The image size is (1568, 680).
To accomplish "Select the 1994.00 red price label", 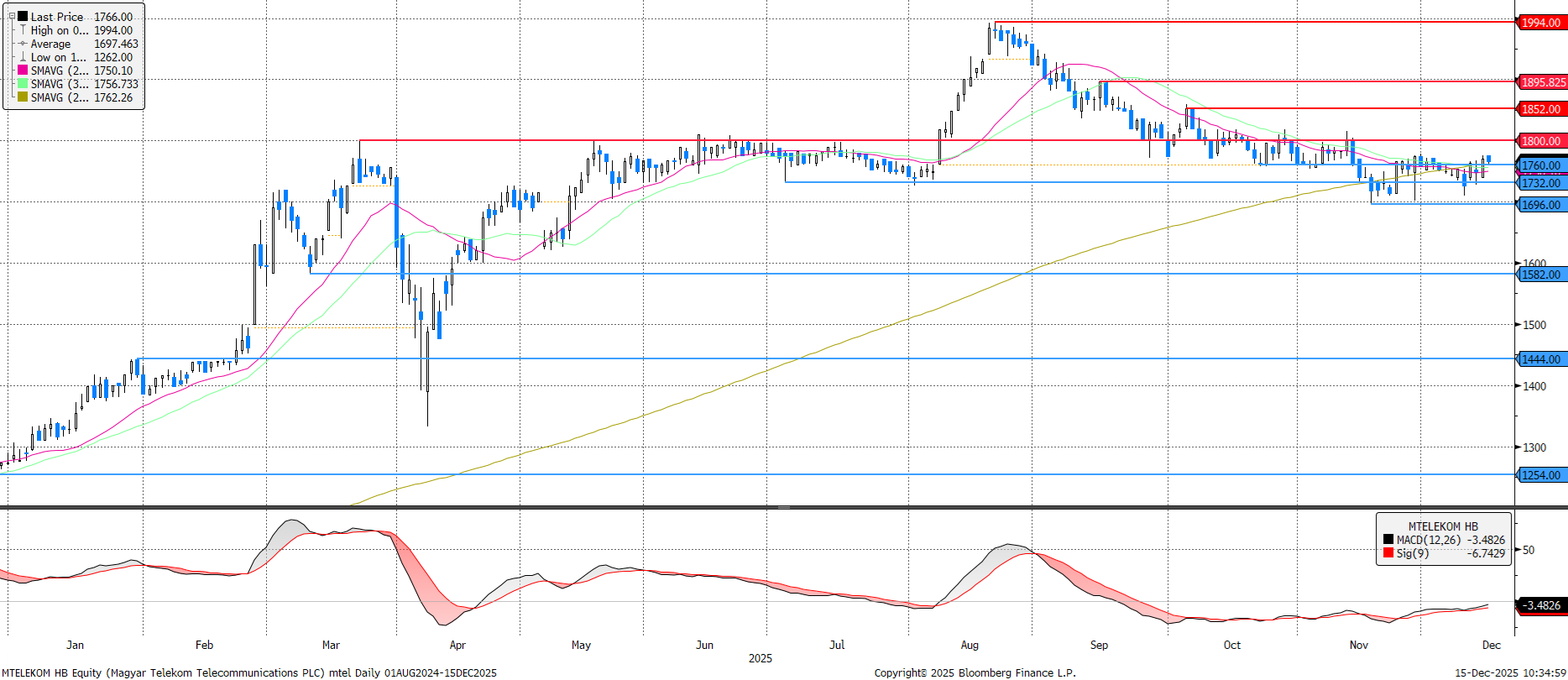I will click(1541, 23).
